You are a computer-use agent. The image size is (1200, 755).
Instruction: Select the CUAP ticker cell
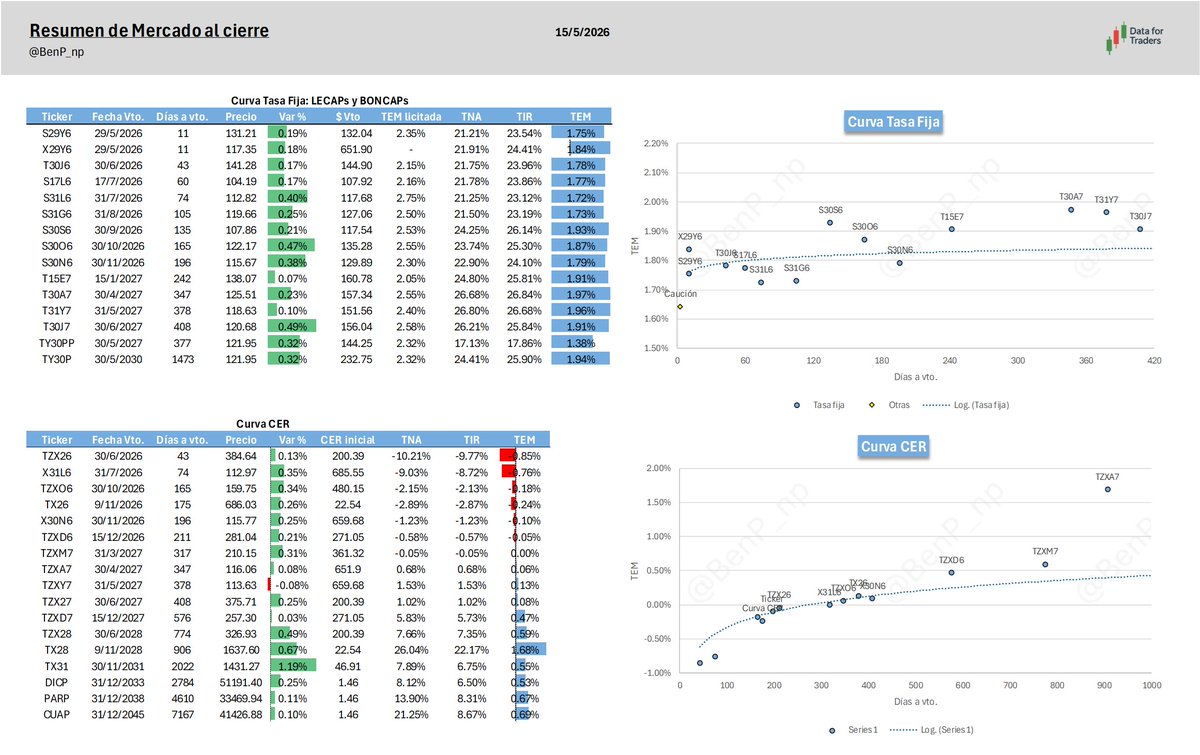[56, 717]
